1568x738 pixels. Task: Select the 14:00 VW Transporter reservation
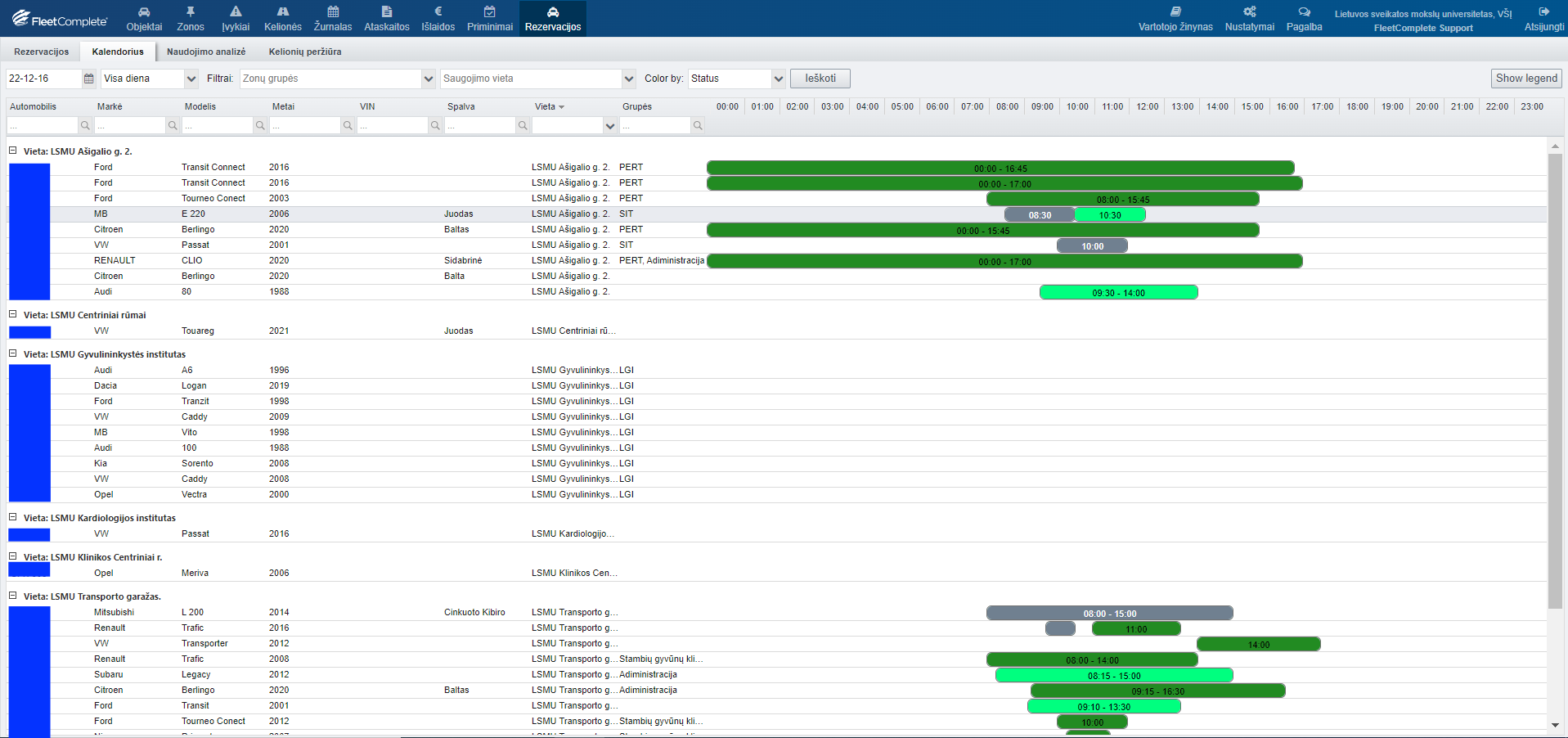click(x=1259, y=645)
